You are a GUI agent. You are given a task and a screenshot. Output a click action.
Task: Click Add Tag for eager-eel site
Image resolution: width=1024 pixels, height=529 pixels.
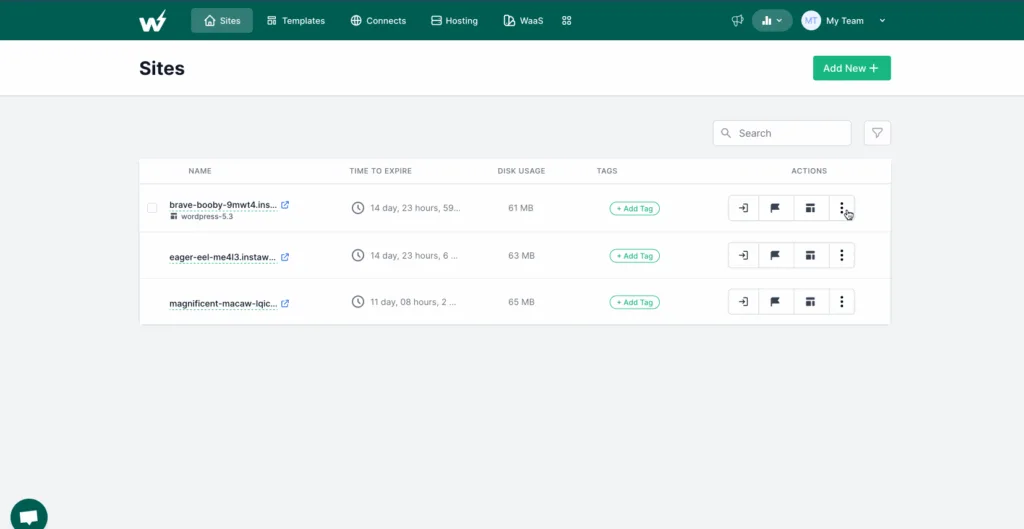[x=634, y=255]
